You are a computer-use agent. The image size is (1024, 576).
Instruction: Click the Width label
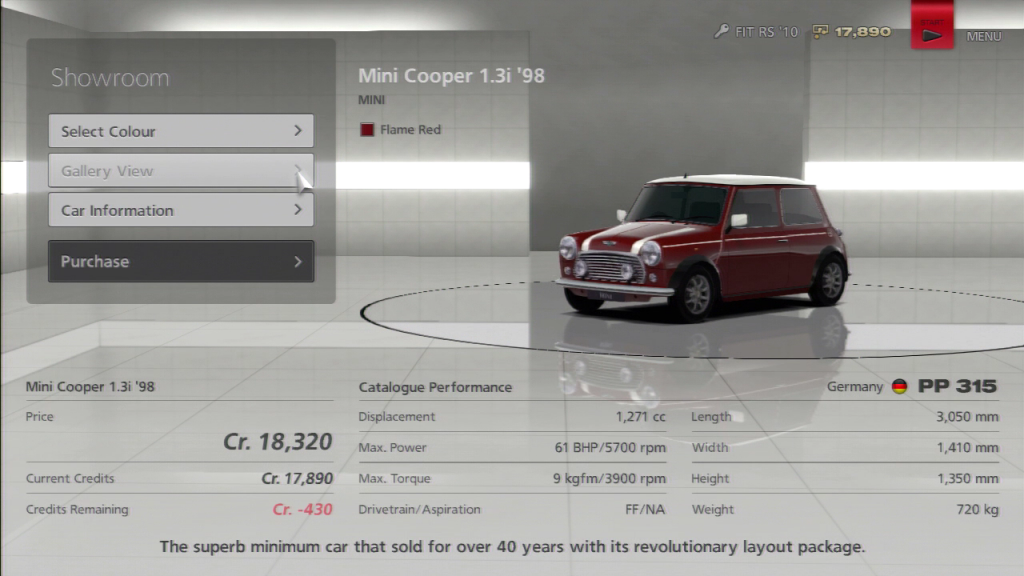pos(710,447)
